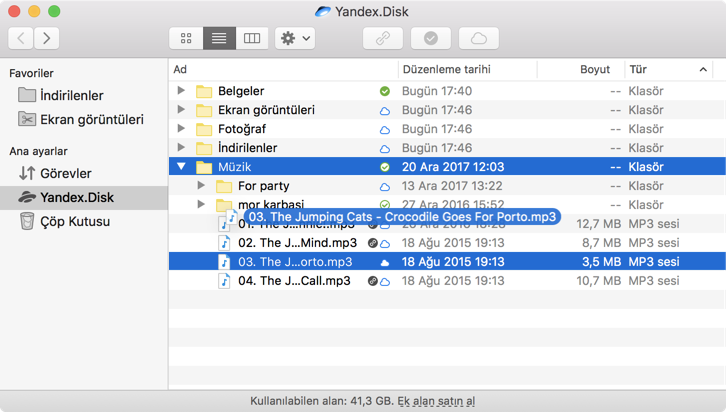Go forward with the right arrow

click(x=45, y=38)
